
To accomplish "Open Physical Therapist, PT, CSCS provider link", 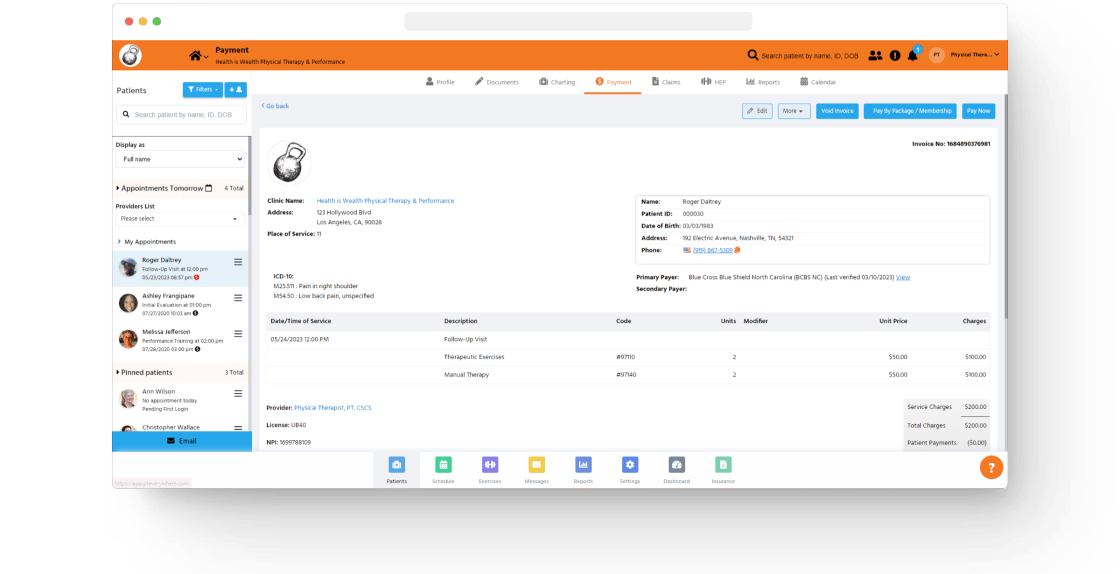I will pyautogui.click(x=333, y=408).
